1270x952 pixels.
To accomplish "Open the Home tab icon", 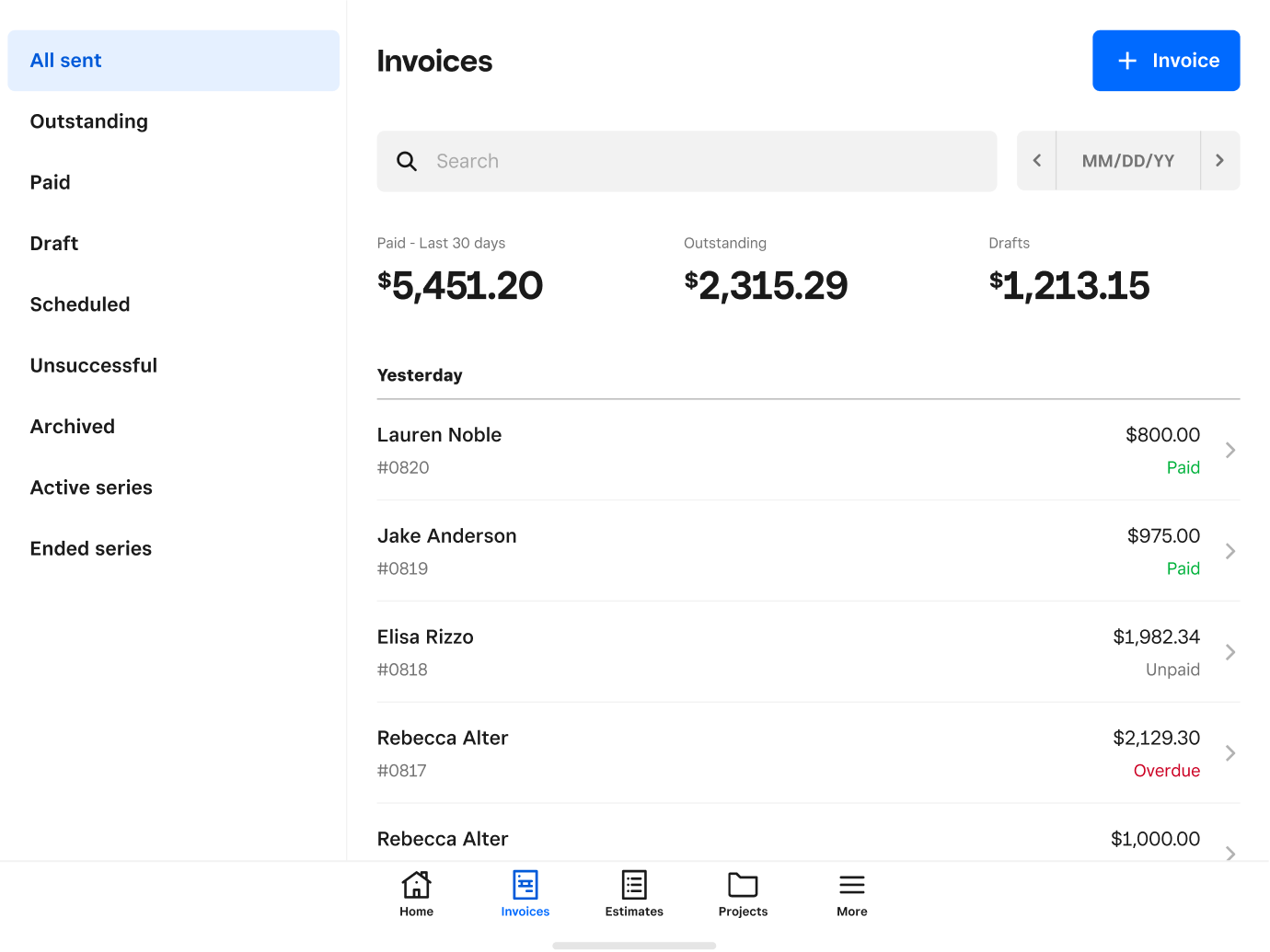I will pyautogui.click(x=416, y=885).
